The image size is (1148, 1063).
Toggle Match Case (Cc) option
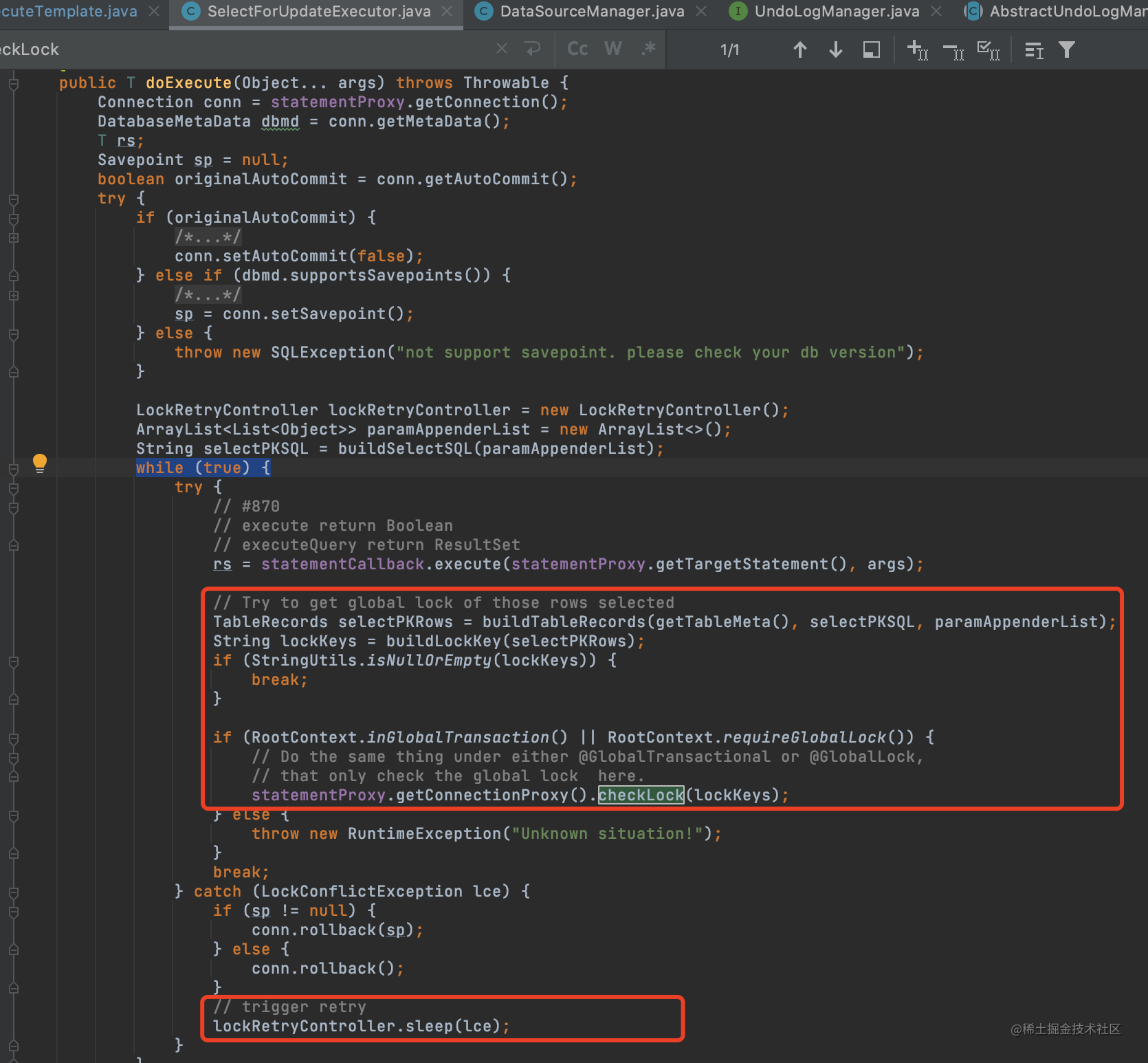[577, 49]
